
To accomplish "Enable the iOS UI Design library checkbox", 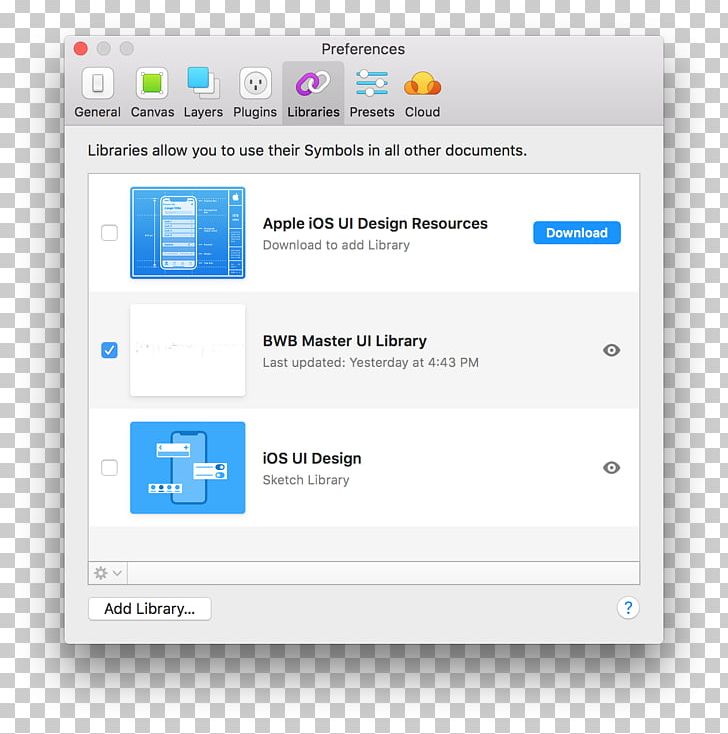I will [x=110, y=468].
